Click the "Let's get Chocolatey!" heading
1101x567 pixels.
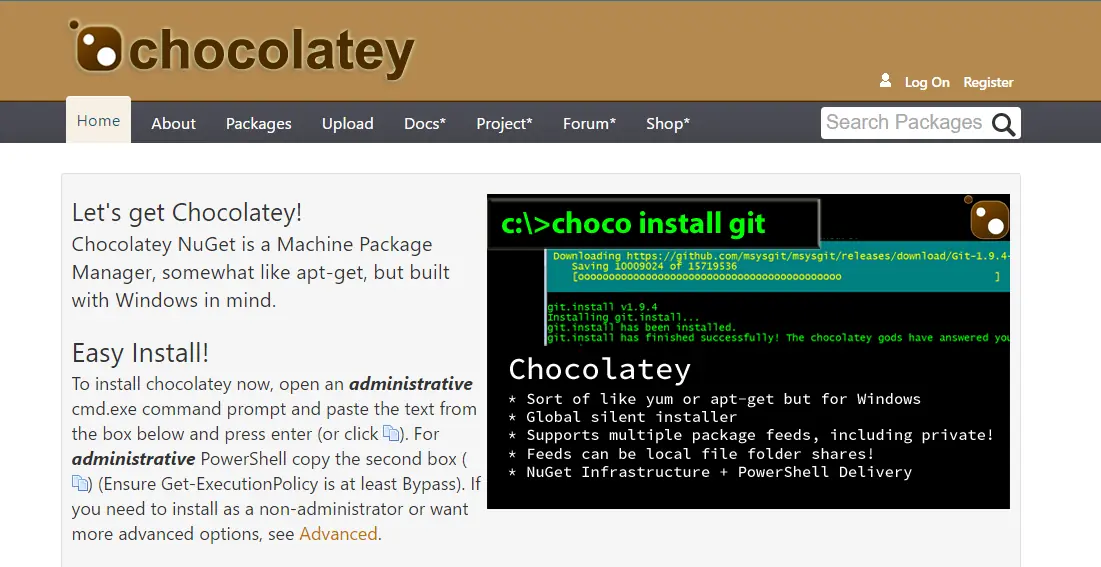click(187, 212)
